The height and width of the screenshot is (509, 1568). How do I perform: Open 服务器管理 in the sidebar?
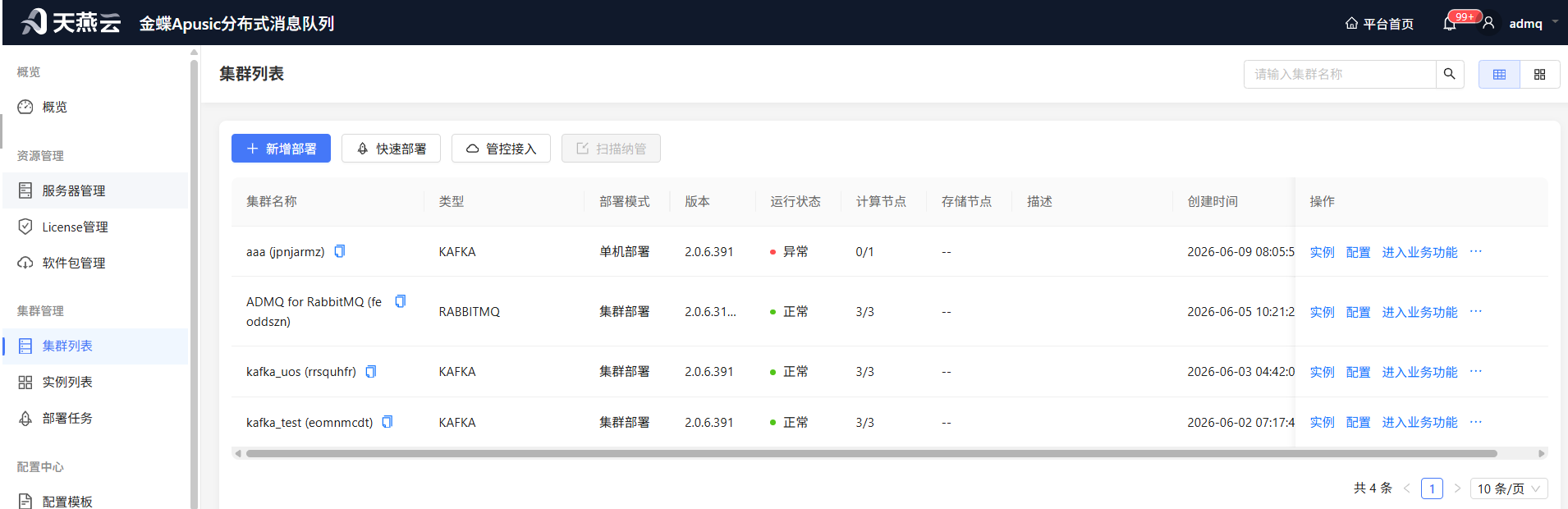[x=95, y=190]
